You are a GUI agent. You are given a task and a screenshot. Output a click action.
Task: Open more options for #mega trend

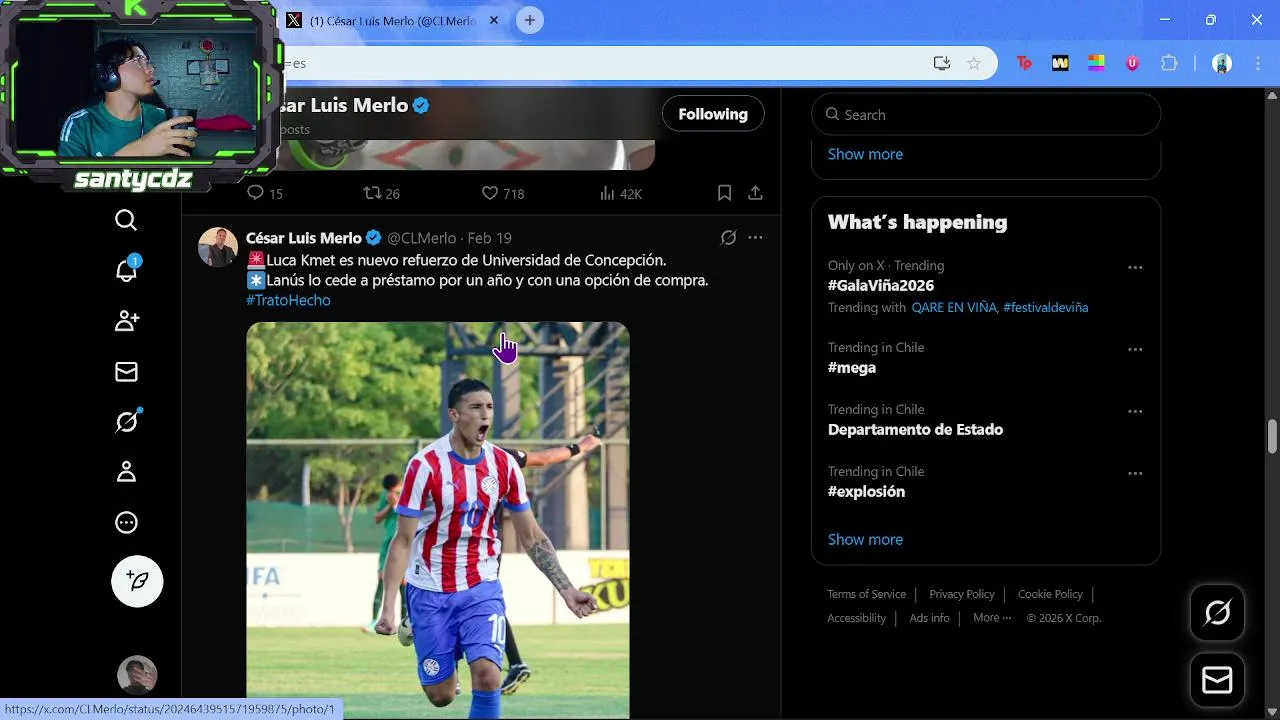pos(1135,349)
